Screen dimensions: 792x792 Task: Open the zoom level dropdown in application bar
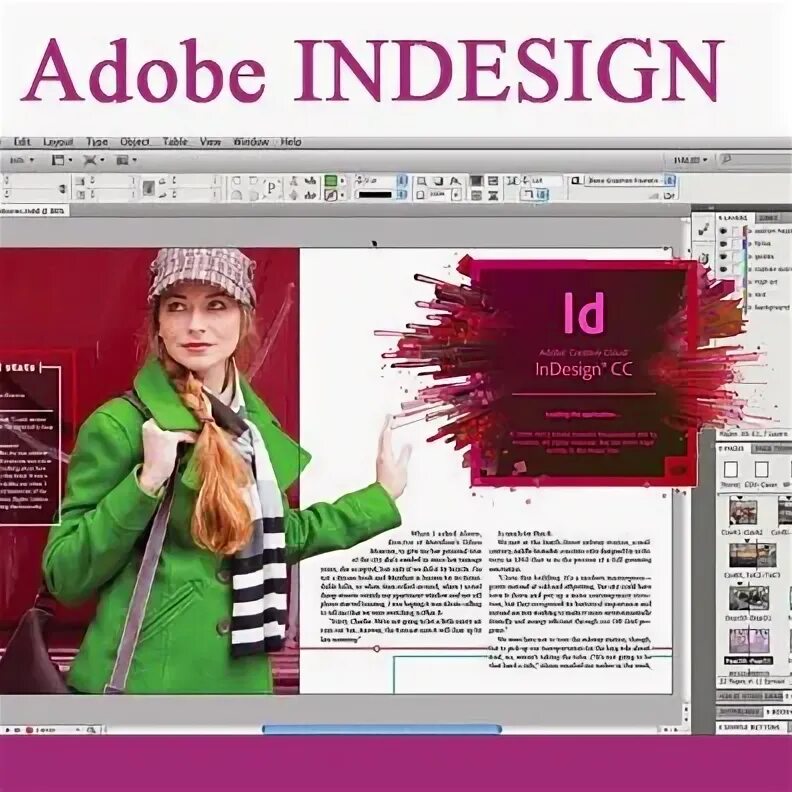(22, 160)
